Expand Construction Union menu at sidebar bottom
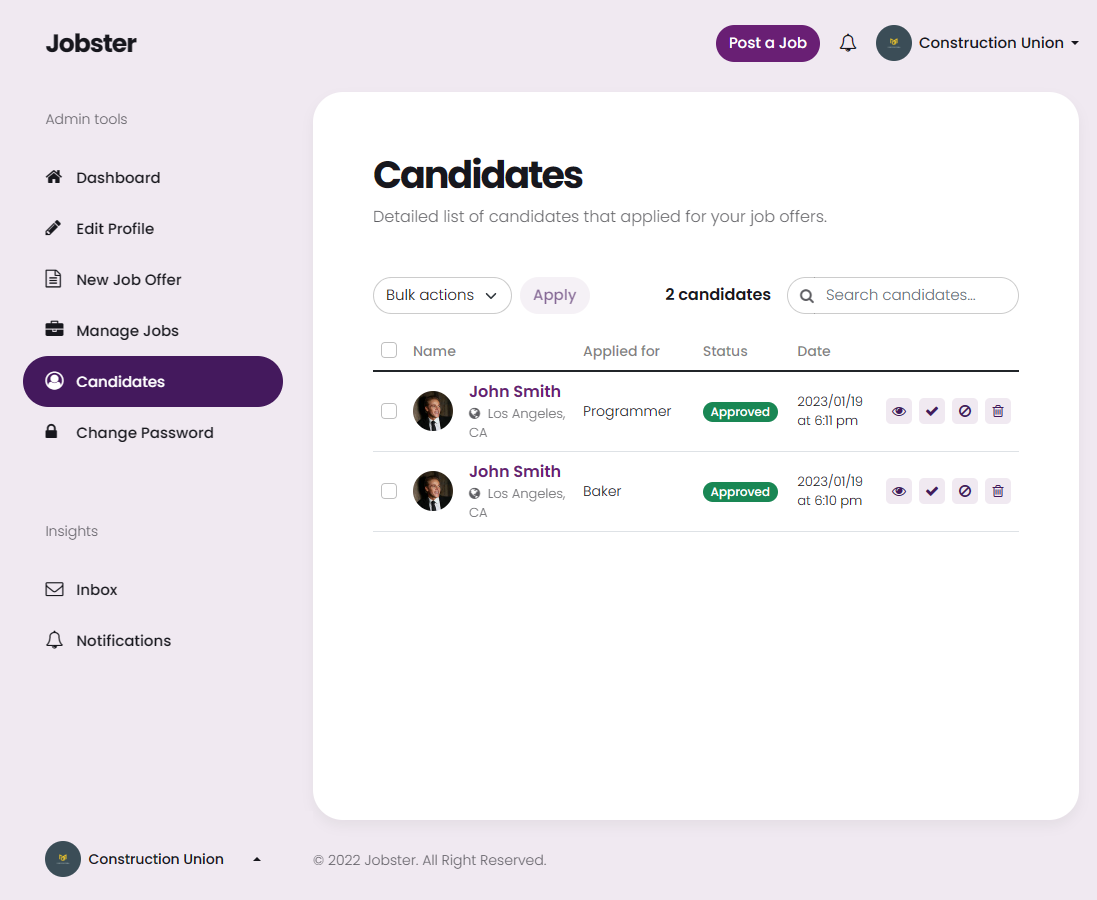Image resolution: width=1097 pixels, height=900 pixels. point(153,859)
